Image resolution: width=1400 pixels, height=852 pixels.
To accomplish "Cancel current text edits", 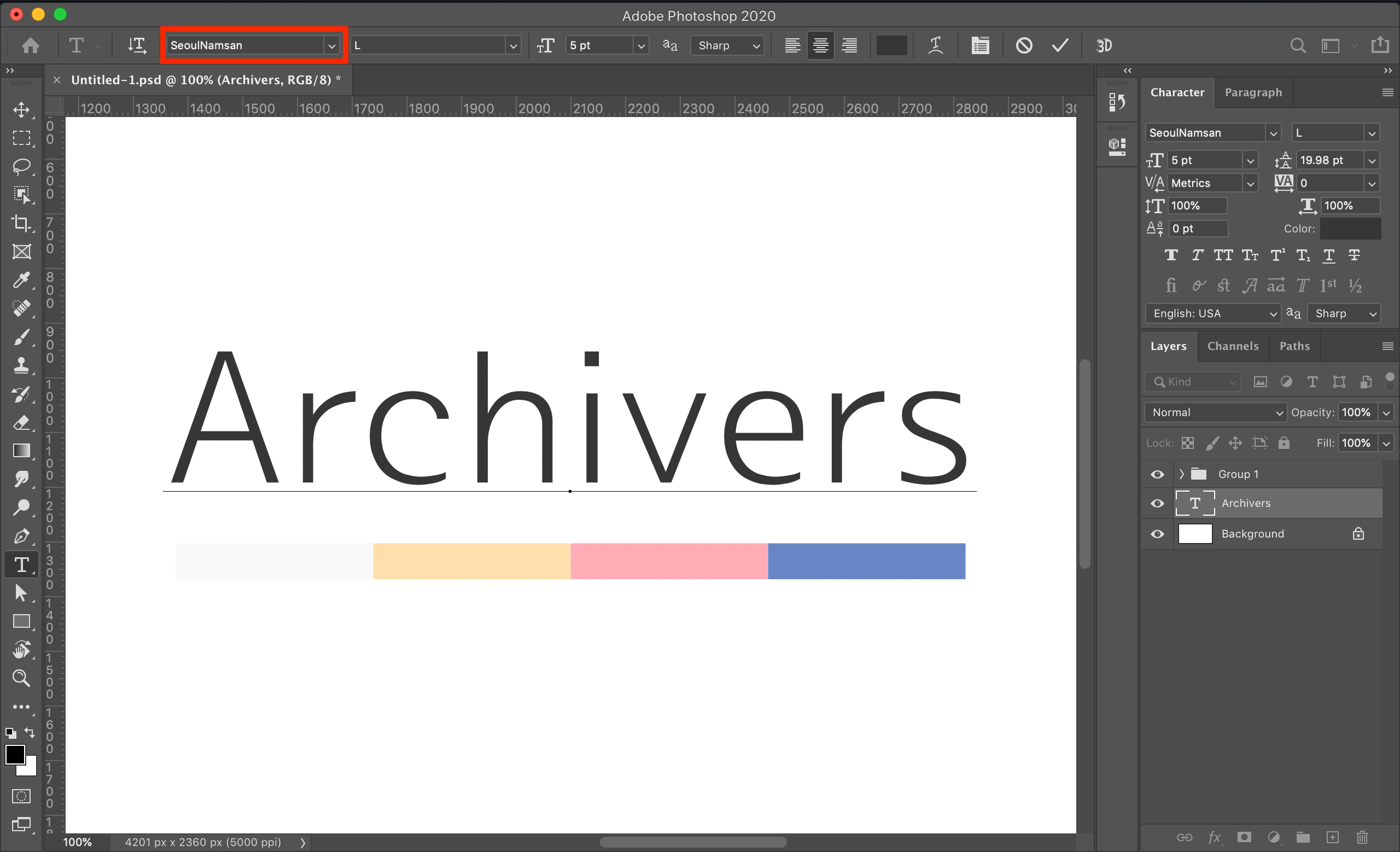I will click(x=1024, y=45).
